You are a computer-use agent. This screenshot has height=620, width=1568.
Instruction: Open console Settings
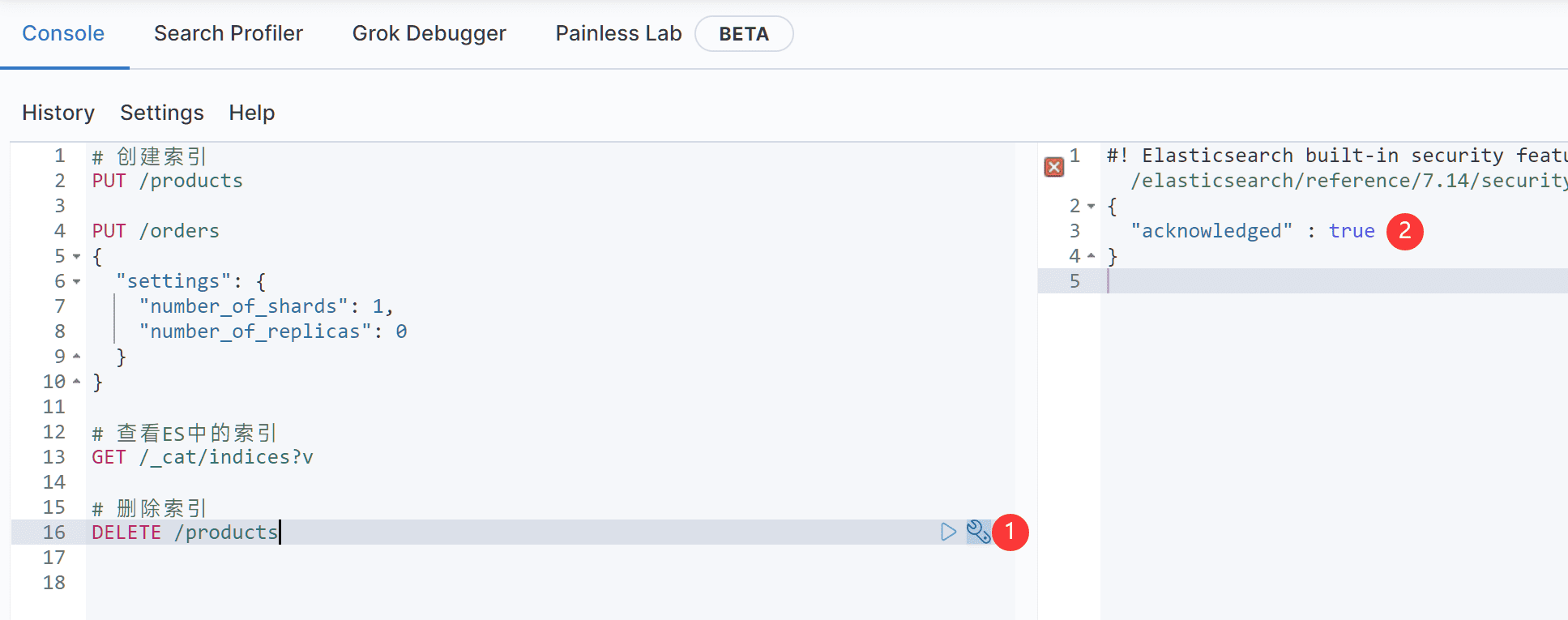point(161,113)
